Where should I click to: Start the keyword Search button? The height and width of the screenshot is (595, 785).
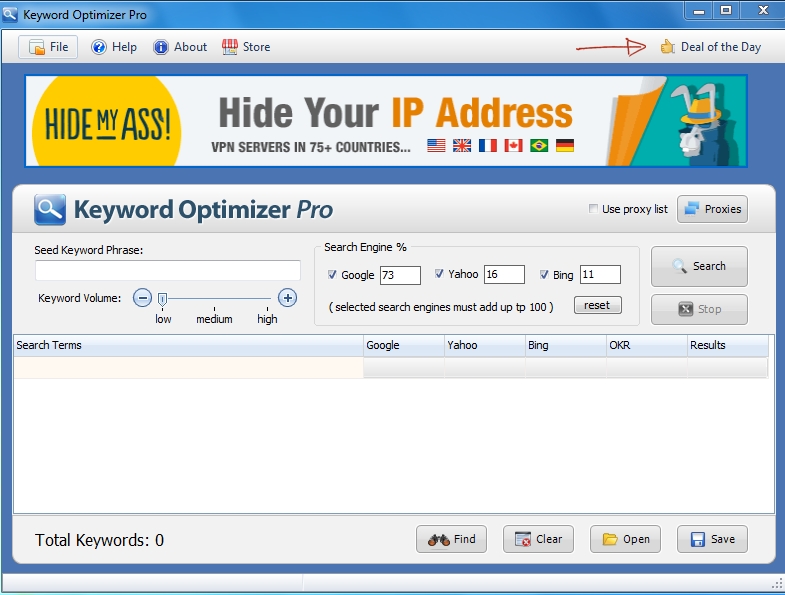tap(699, 266)
